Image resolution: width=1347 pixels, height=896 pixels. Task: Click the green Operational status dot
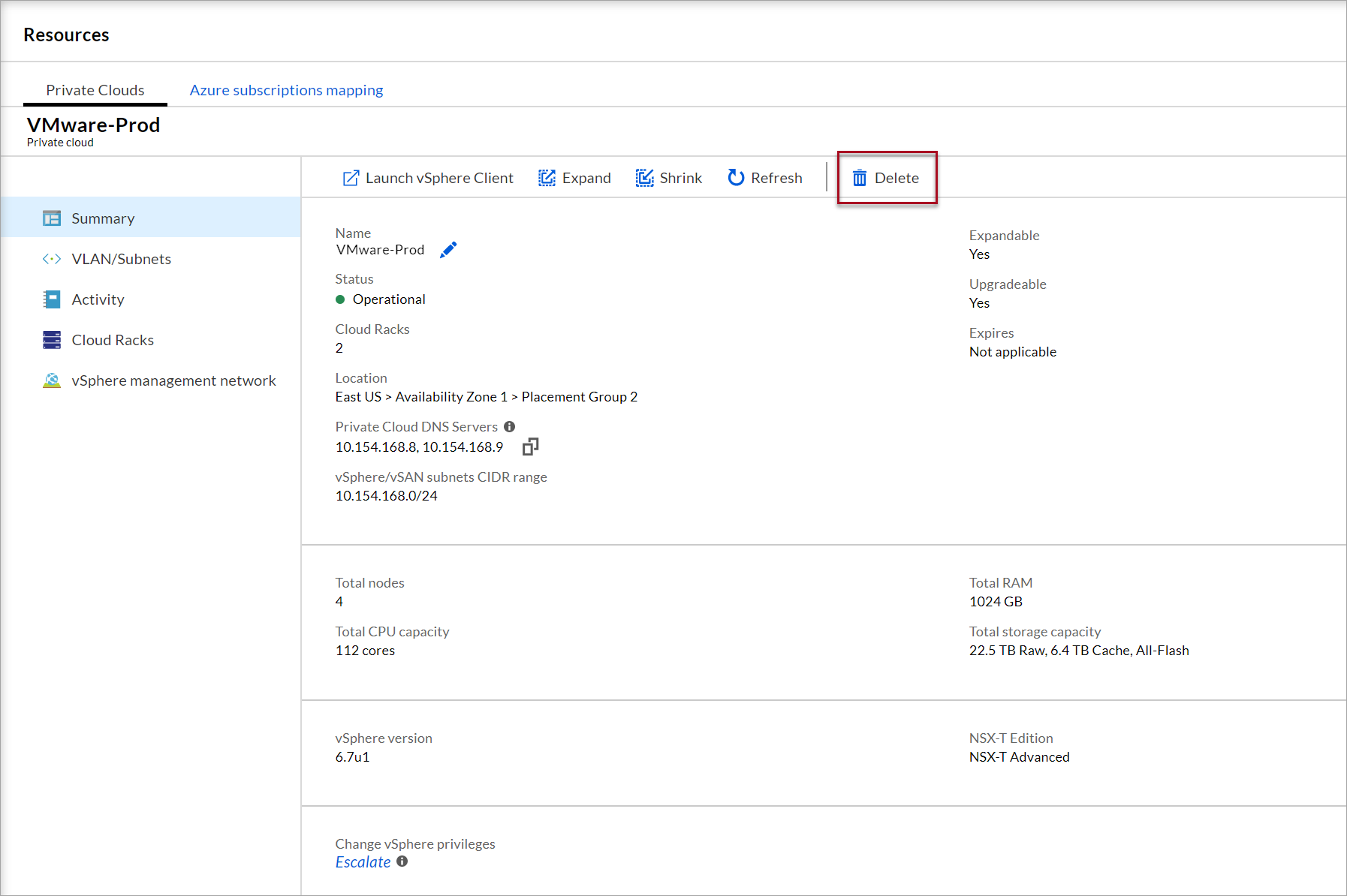click(340, 299)
